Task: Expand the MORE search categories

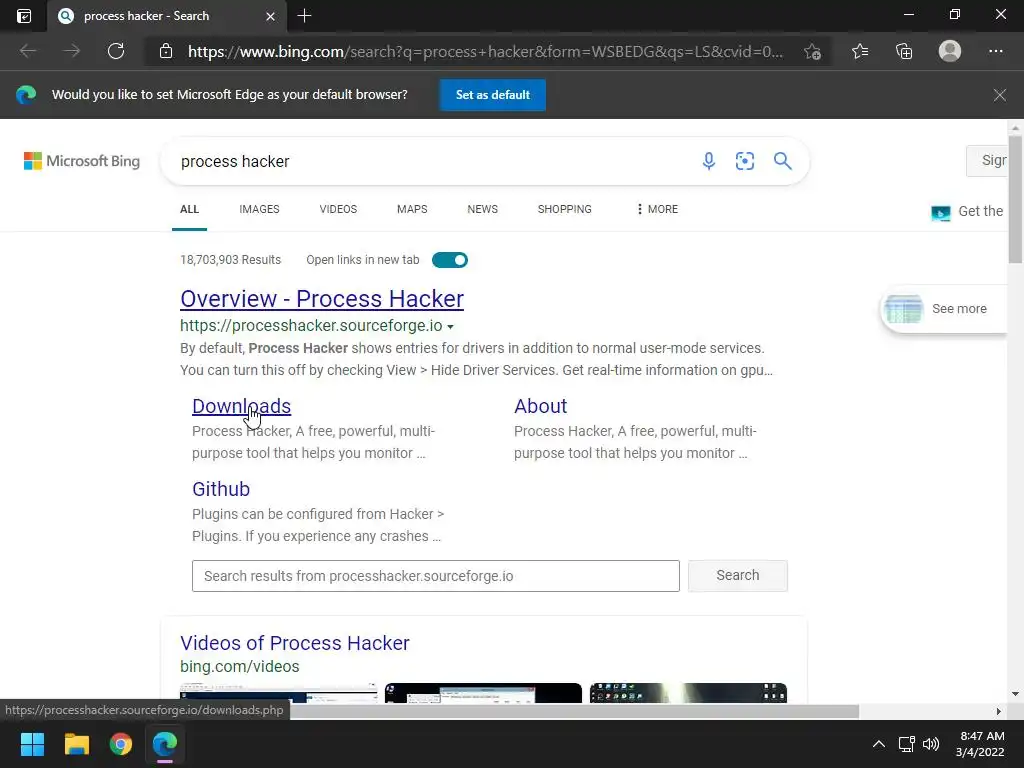Action: pyautogui.click(x=657, y=209)
